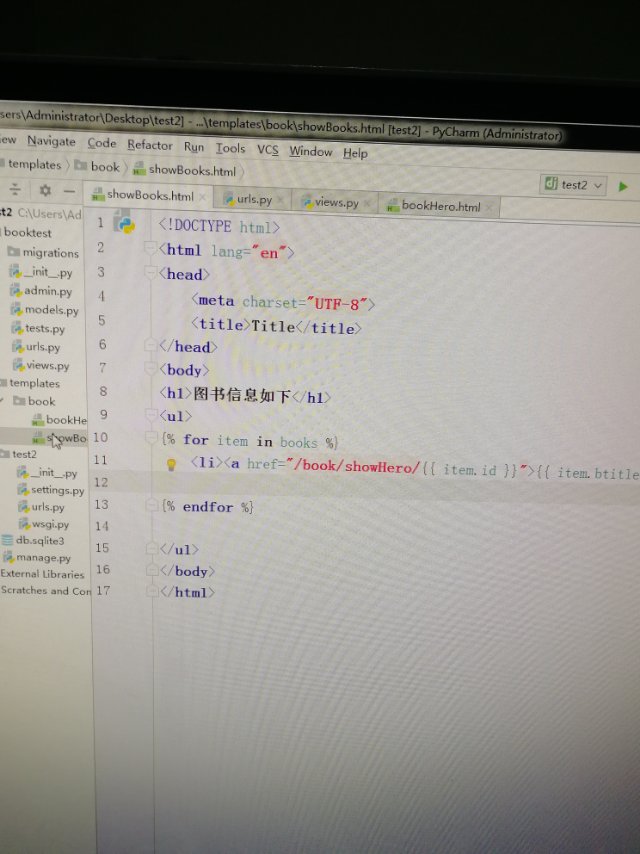Hide the project tool window

click(x=69, y=191)
